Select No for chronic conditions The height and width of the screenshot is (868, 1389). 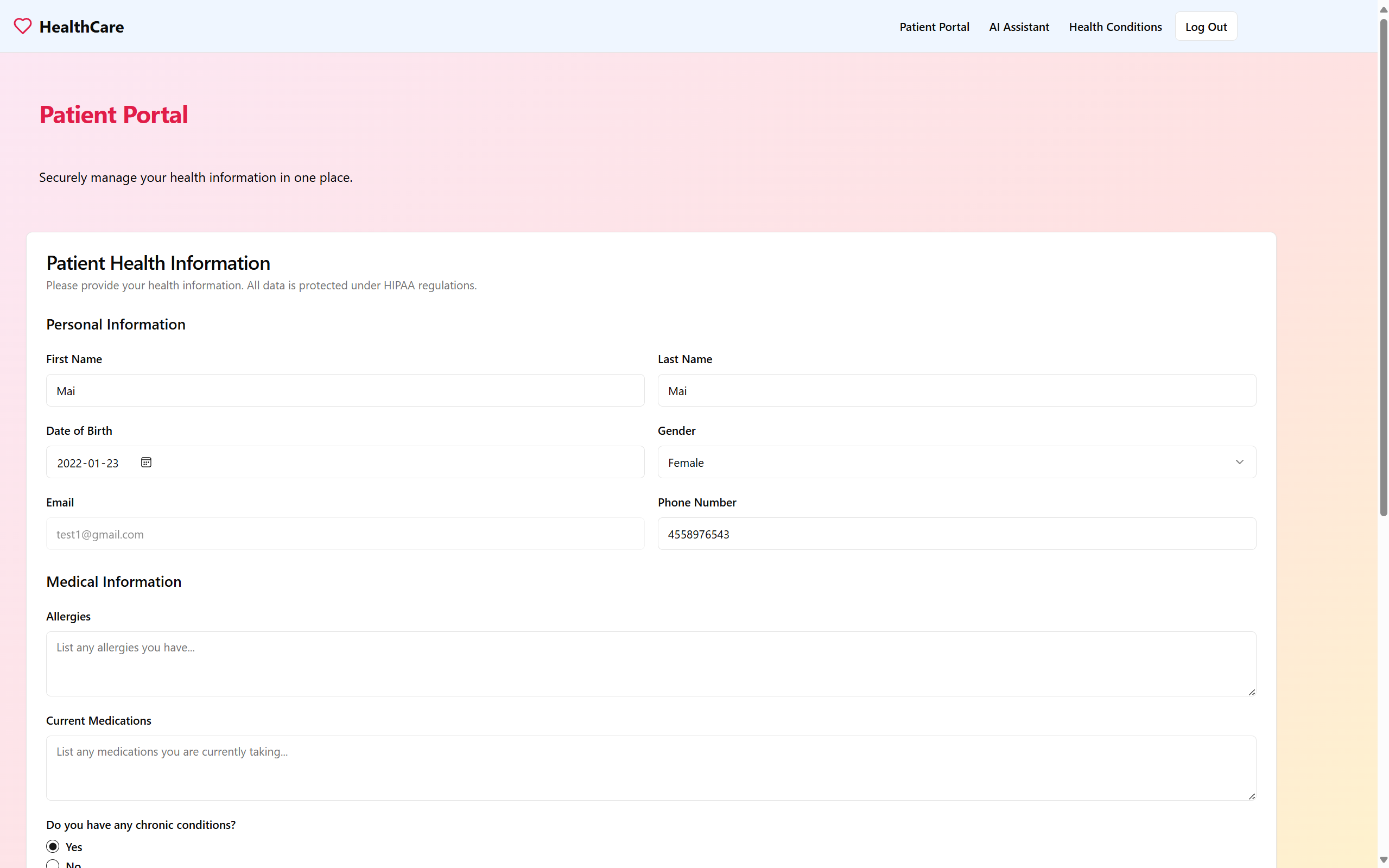click(x=53, y=864)
